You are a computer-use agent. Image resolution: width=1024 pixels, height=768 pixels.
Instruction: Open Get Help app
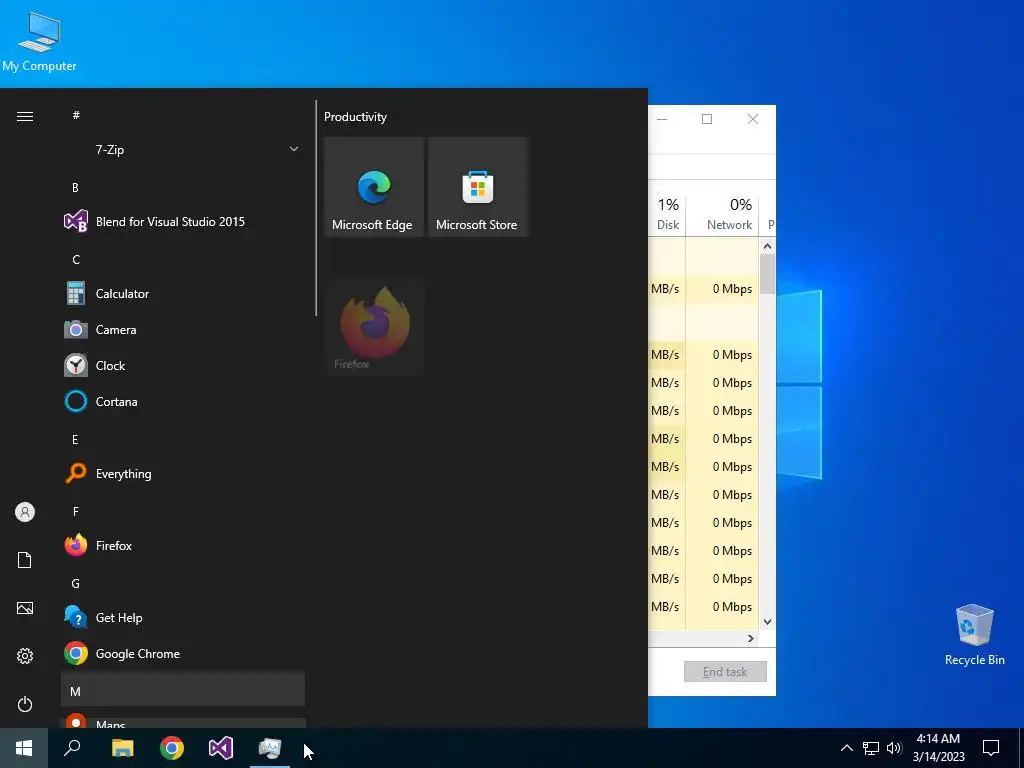tap(183, 617)
